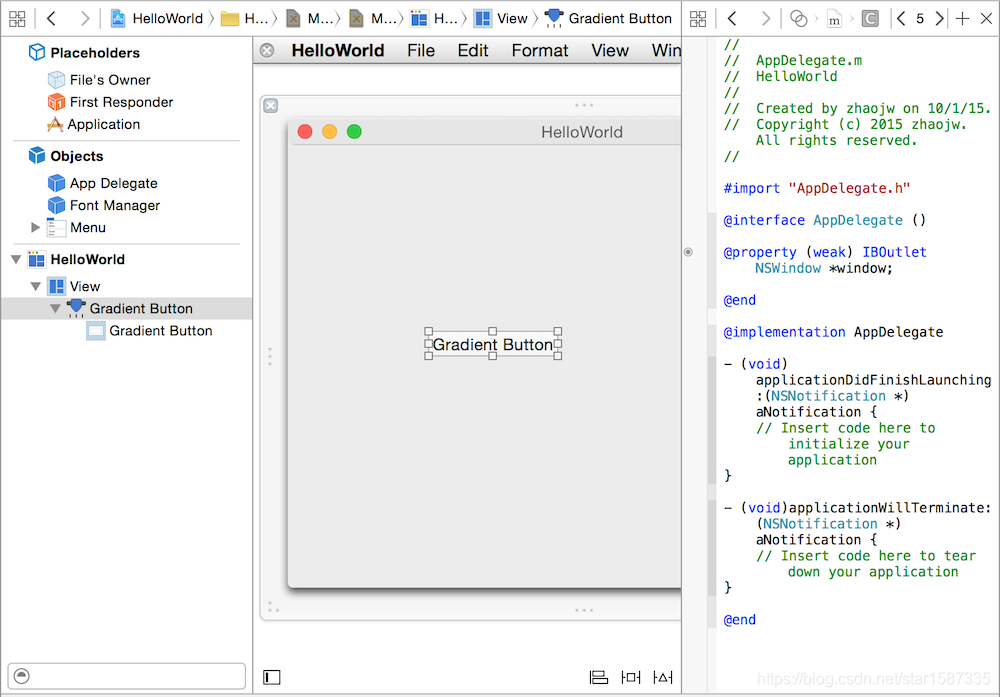
Task: Close the assistant editor pane
Action: (985, 19)
